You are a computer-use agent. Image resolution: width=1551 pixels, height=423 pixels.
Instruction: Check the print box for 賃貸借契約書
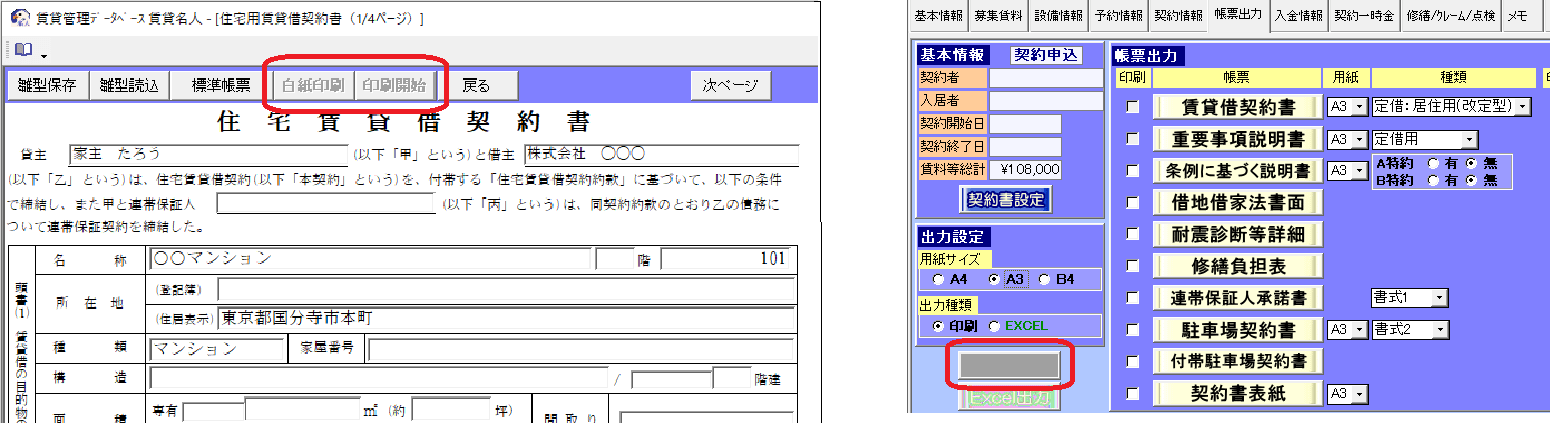(1133, 107)
